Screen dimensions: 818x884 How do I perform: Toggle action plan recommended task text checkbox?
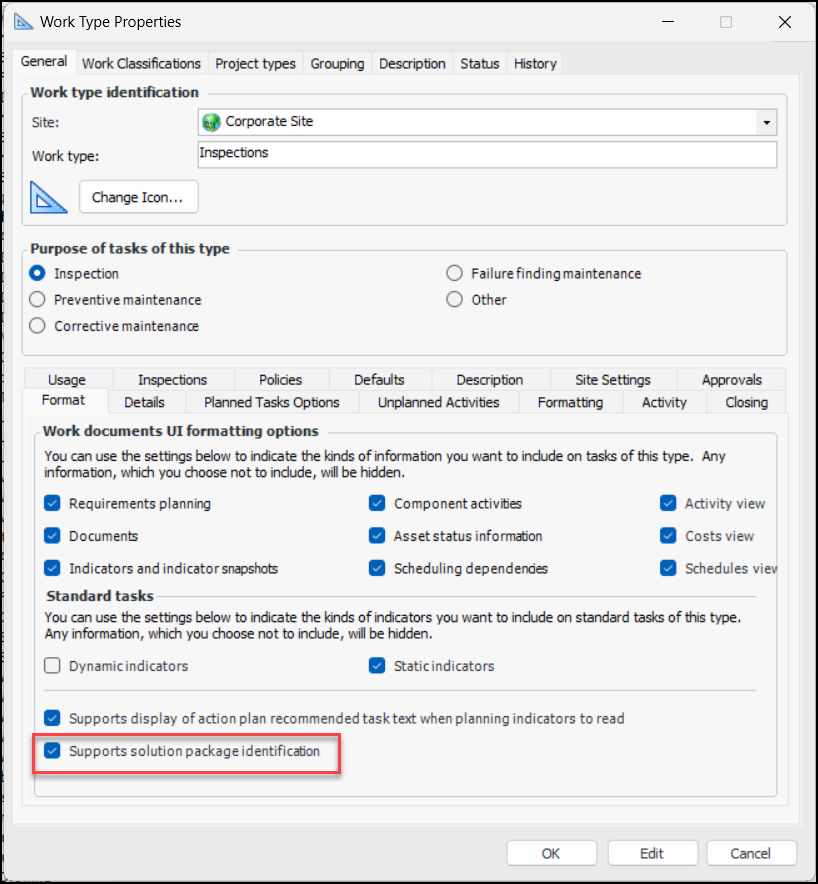coord(52,718)
